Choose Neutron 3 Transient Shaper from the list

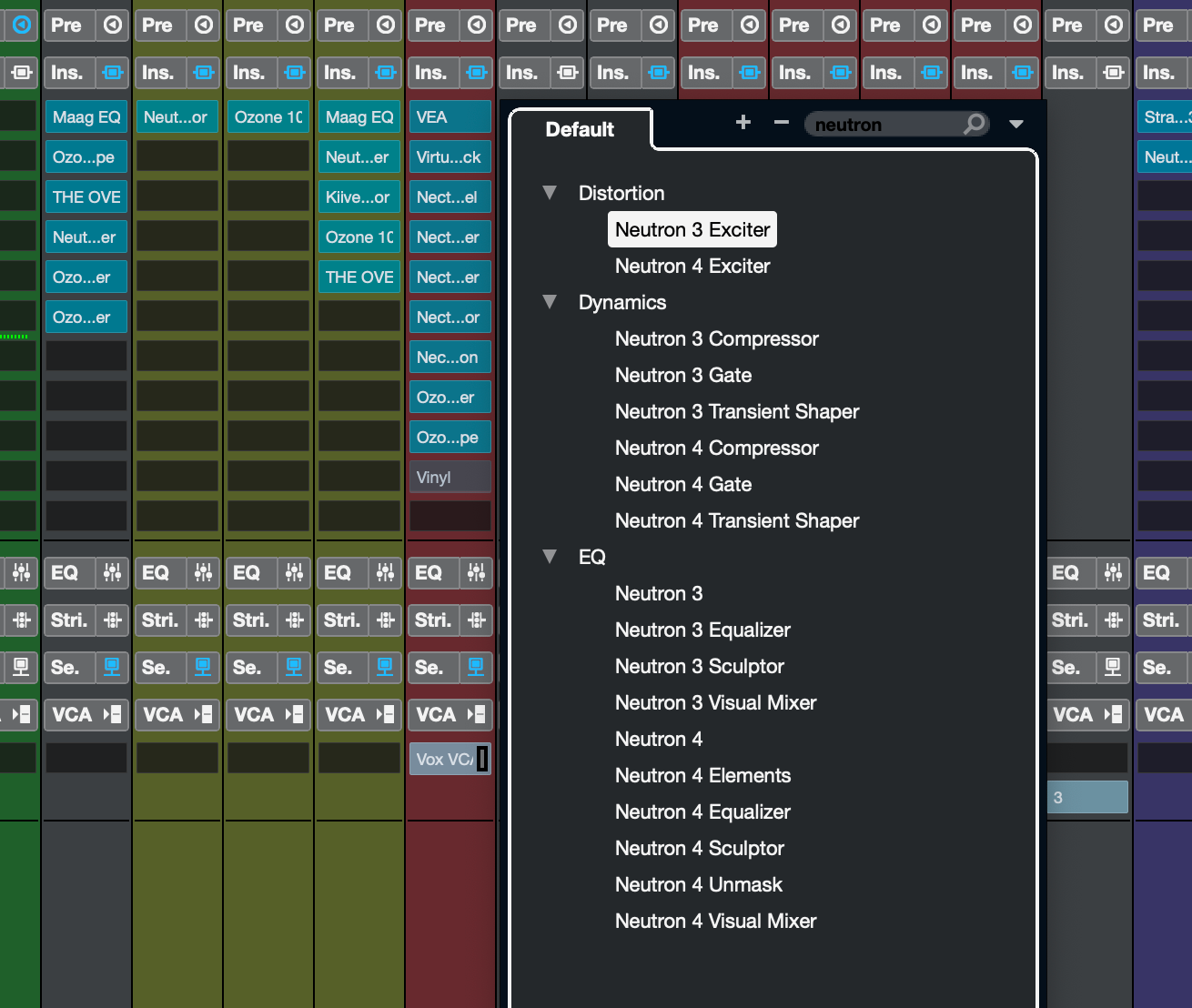(x=737, y=411)
